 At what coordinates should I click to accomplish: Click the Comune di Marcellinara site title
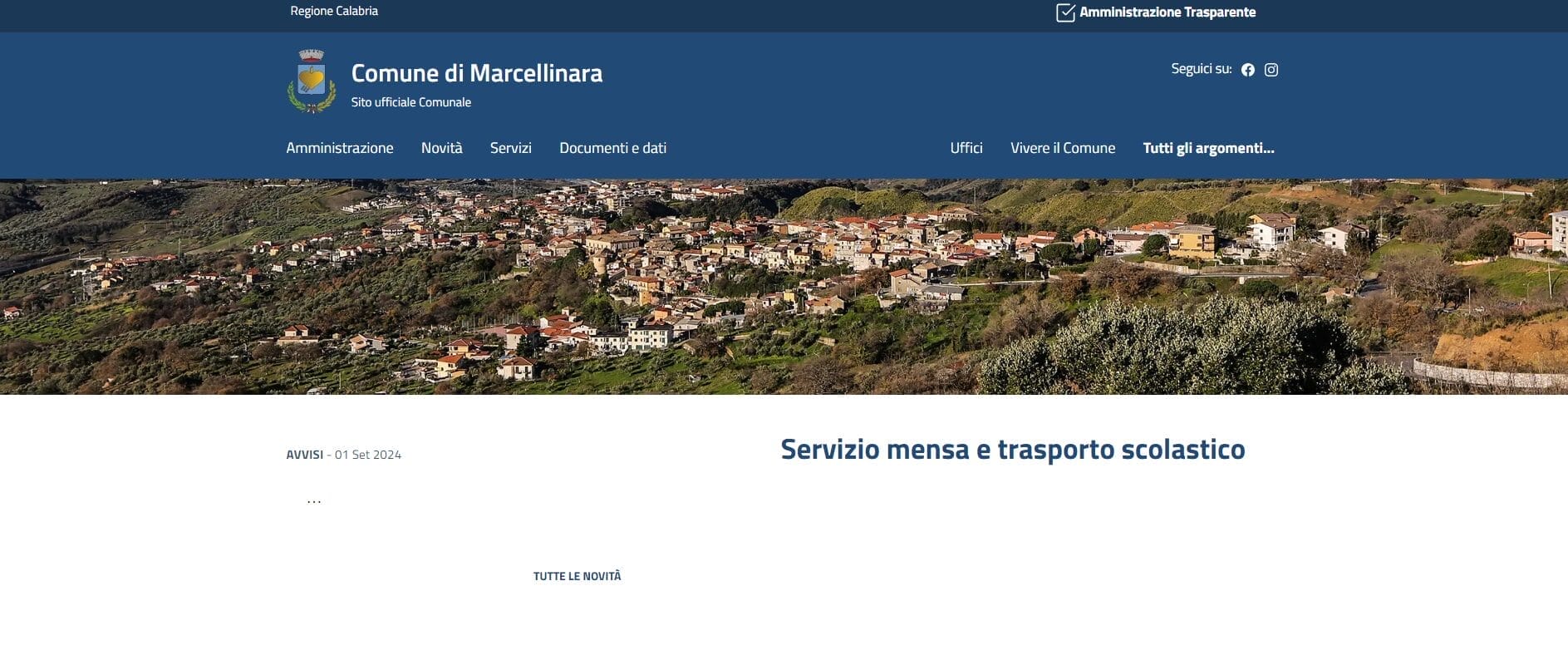[476, 73]
